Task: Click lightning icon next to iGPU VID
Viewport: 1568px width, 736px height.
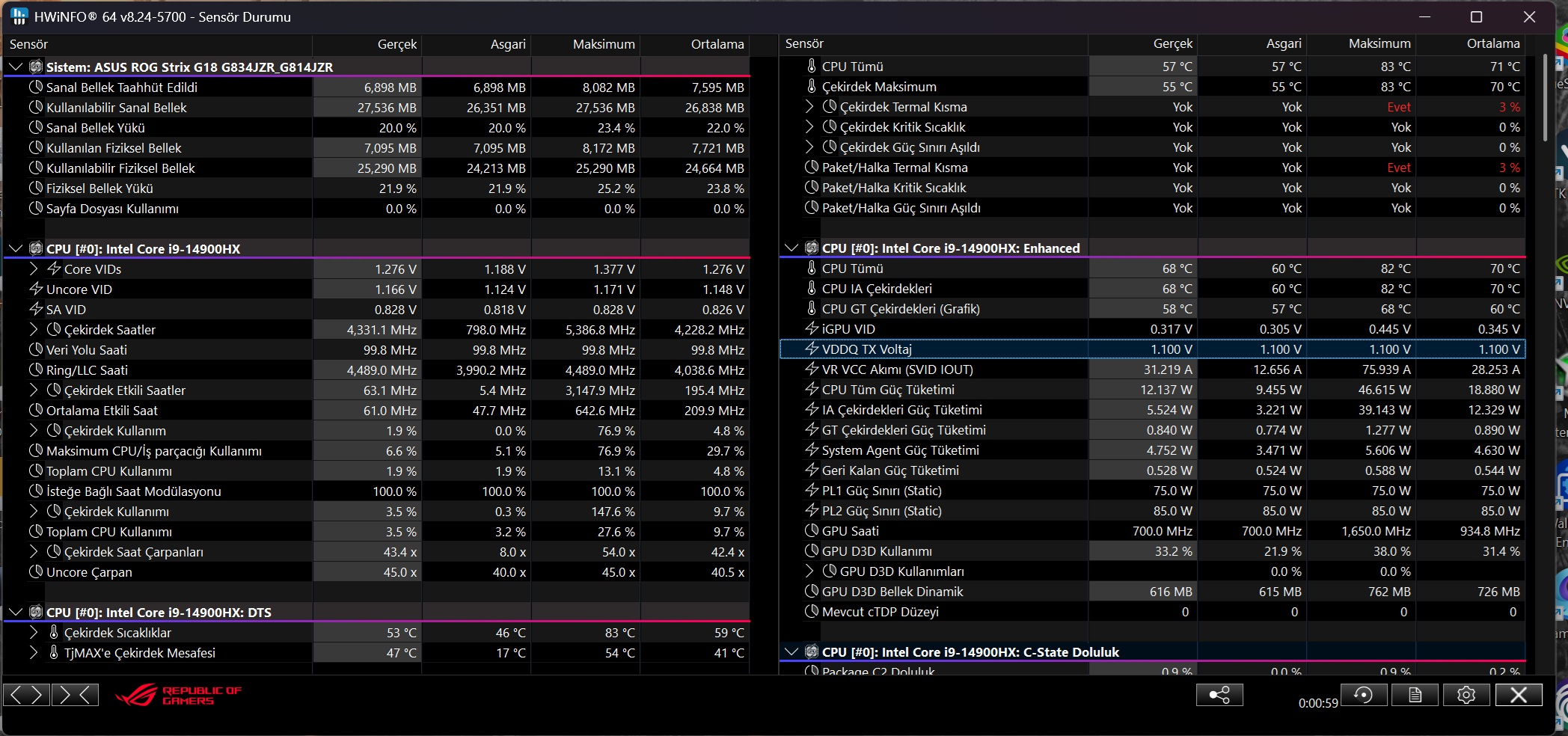Action: point(812,328)
